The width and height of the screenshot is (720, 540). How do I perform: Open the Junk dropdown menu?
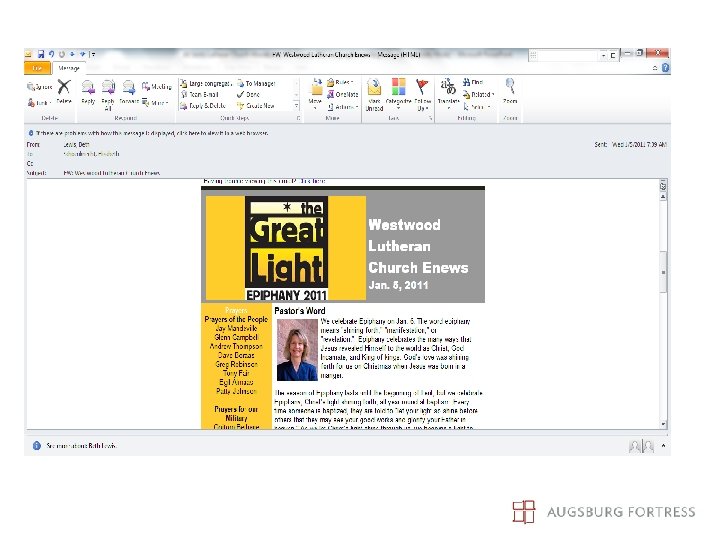tap(39, 103)
